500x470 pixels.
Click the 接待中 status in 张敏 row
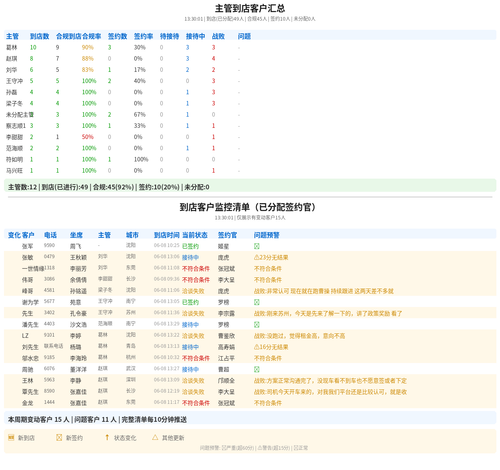pos(190,258)
